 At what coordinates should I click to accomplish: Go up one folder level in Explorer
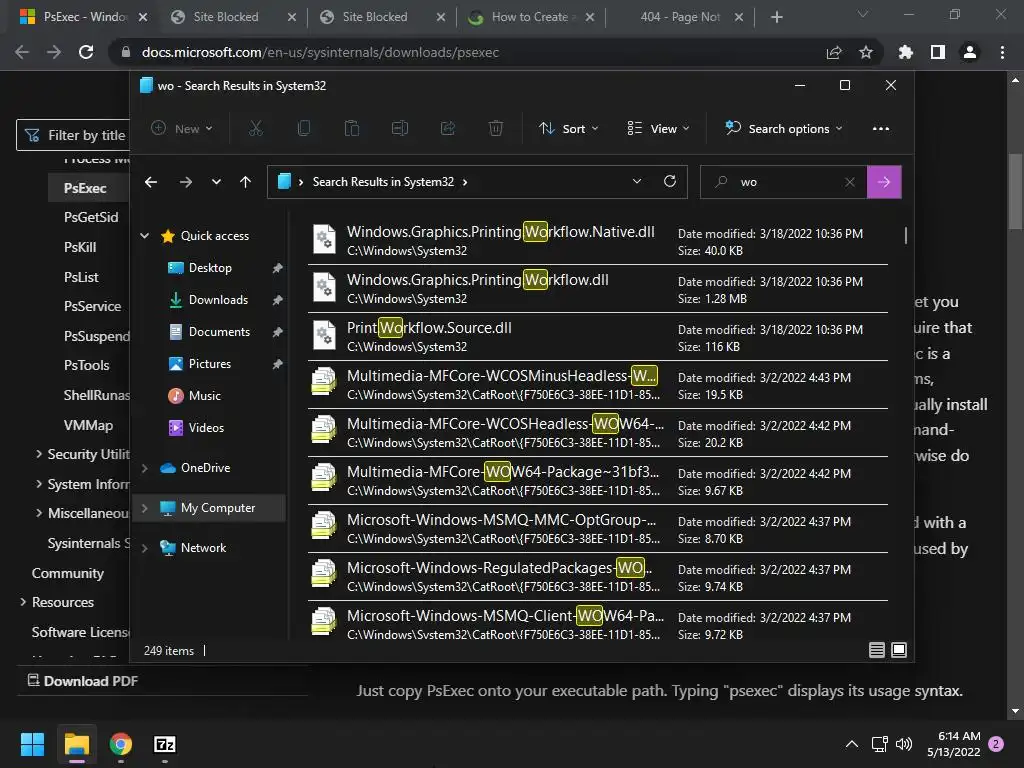tap(246, 182)
